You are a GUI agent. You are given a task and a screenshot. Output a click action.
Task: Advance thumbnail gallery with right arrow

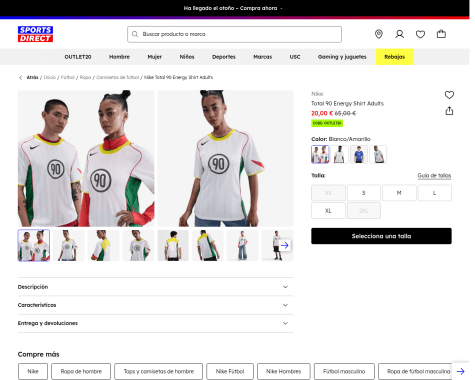(284, 245)
